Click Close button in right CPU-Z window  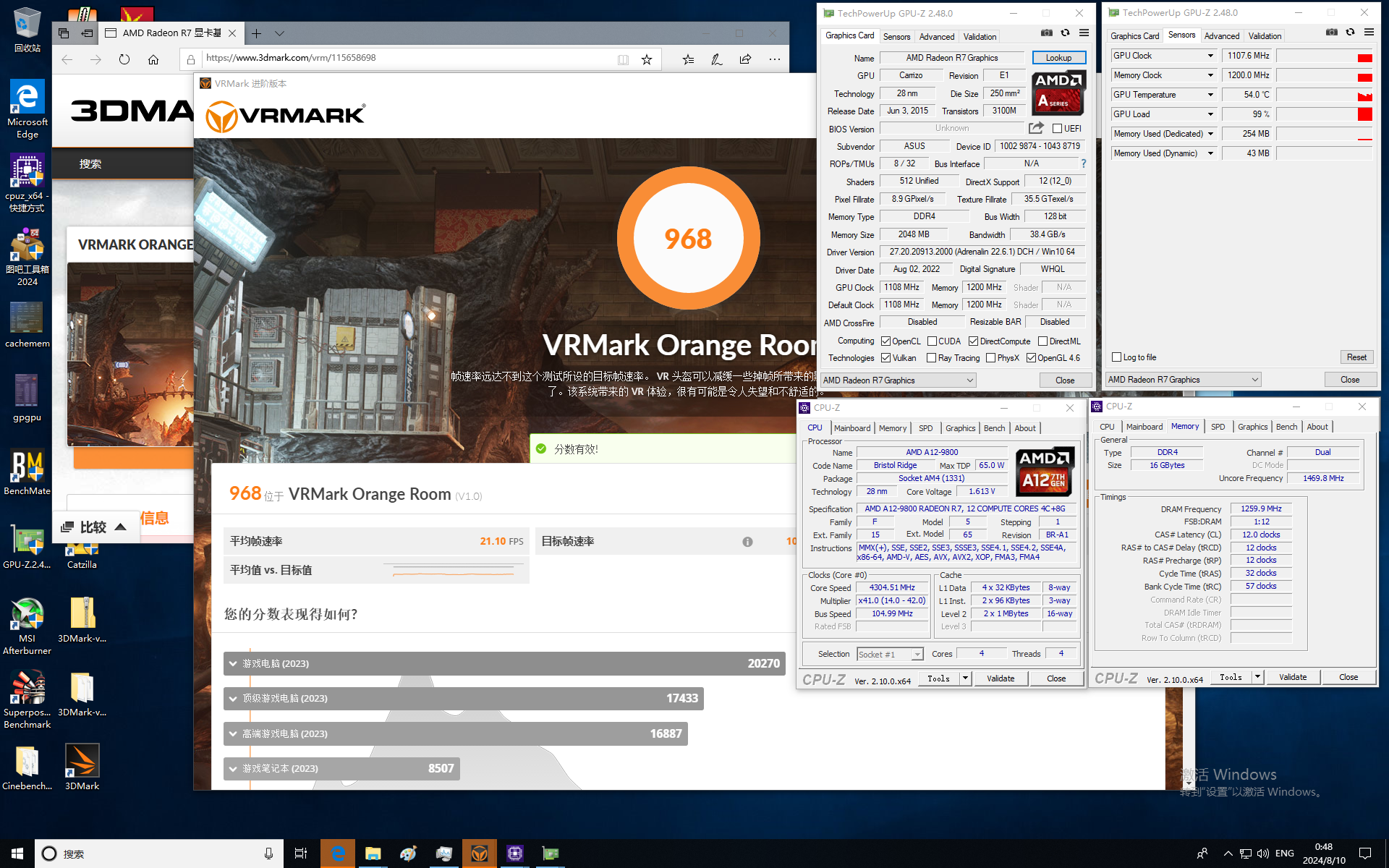coord(1348,677)
